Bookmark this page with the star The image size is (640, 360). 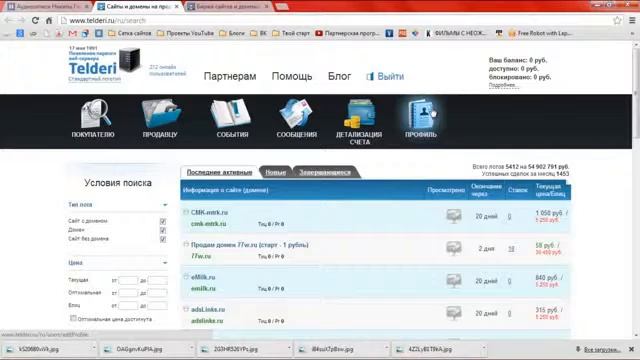coord(617,20)
